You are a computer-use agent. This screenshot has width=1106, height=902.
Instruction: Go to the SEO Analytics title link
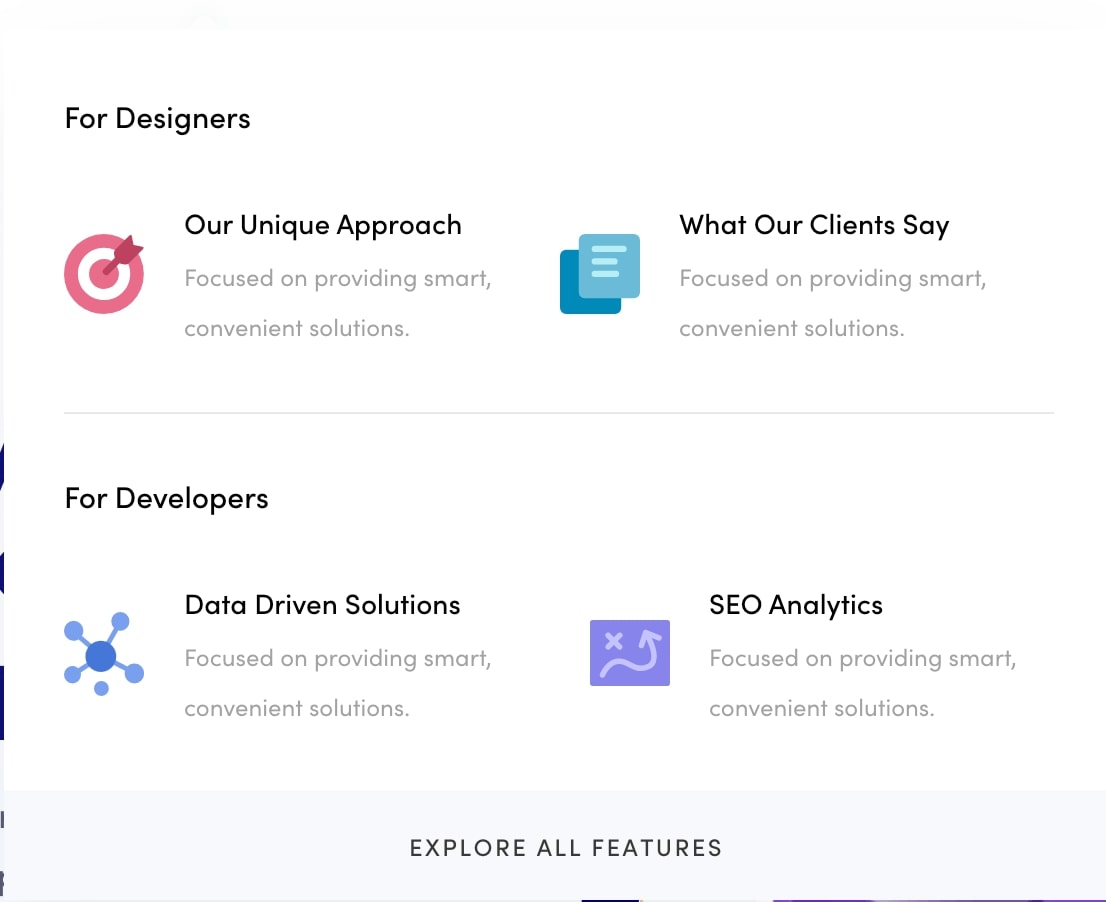pyautogui.click(x=795, y=605)
